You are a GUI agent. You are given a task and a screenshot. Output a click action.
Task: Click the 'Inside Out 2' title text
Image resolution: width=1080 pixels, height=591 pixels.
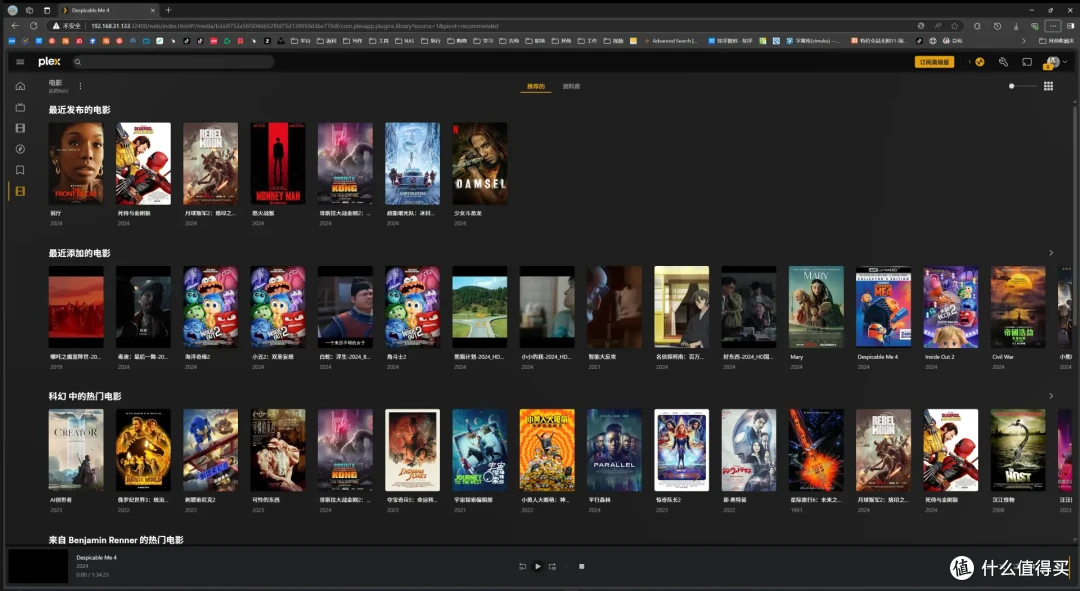click(x=939, y=357)
